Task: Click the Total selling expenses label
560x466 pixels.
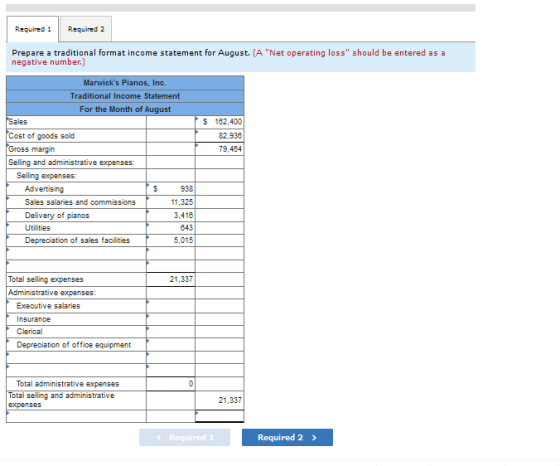Action: click(46, 279)
